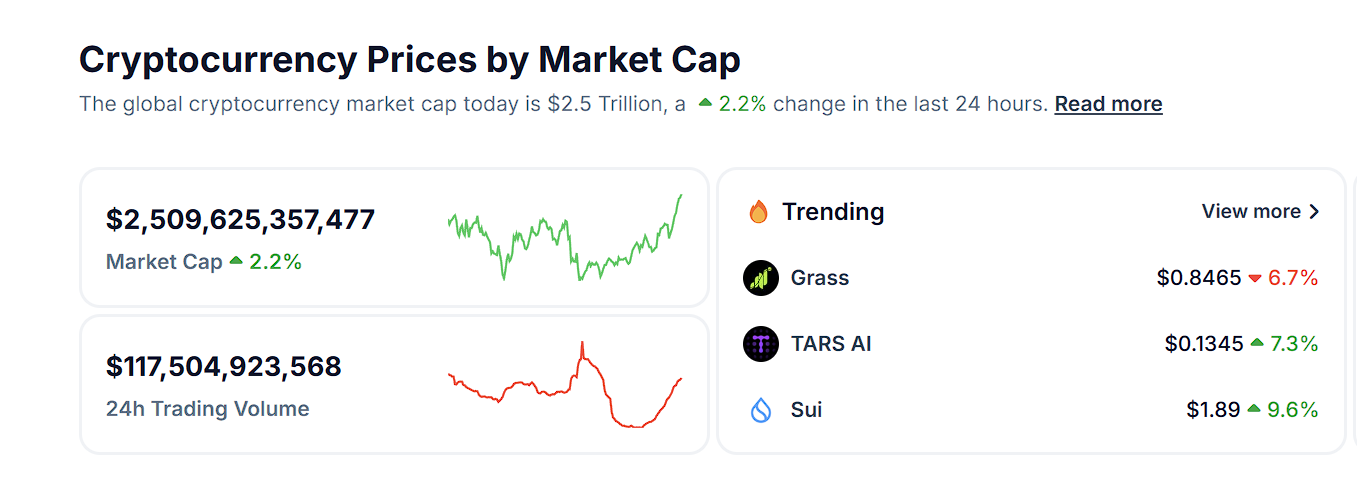Viewport: 1357px width, 486px height.
Task: Click the View more chevron arrow
Action: (x=1314, y=212)
